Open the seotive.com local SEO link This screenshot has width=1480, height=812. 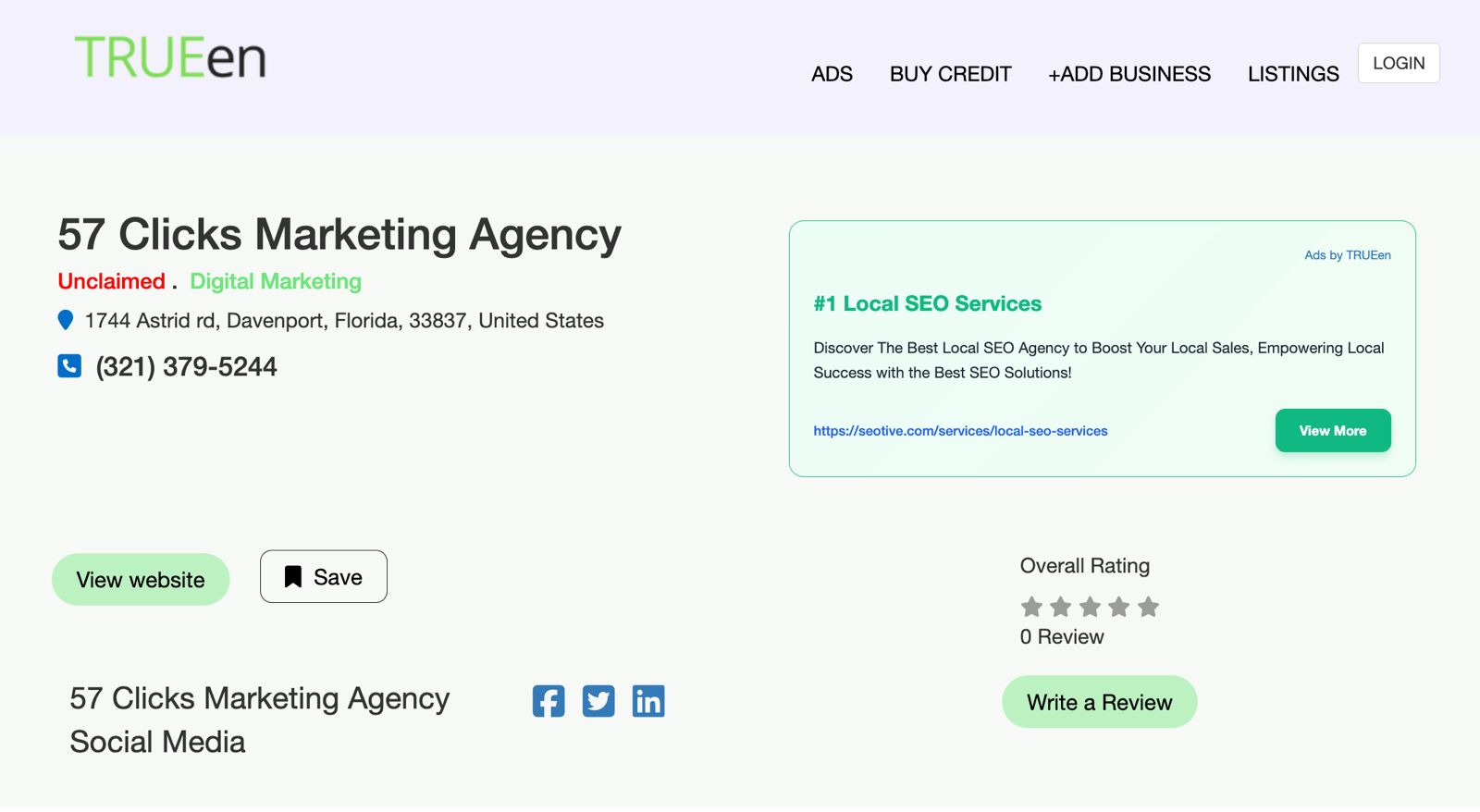coord(960,431)
